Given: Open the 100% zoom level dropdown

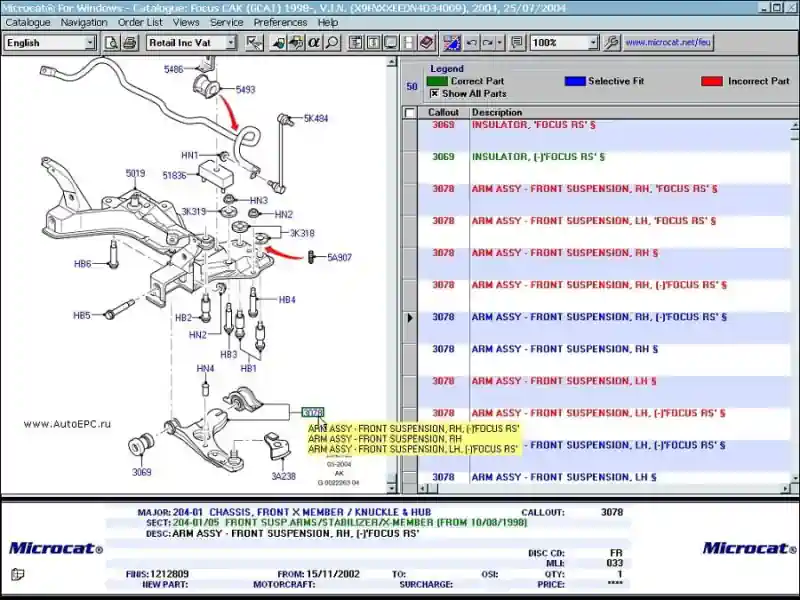Looking at the screenshot, I should tap(592, 43).
